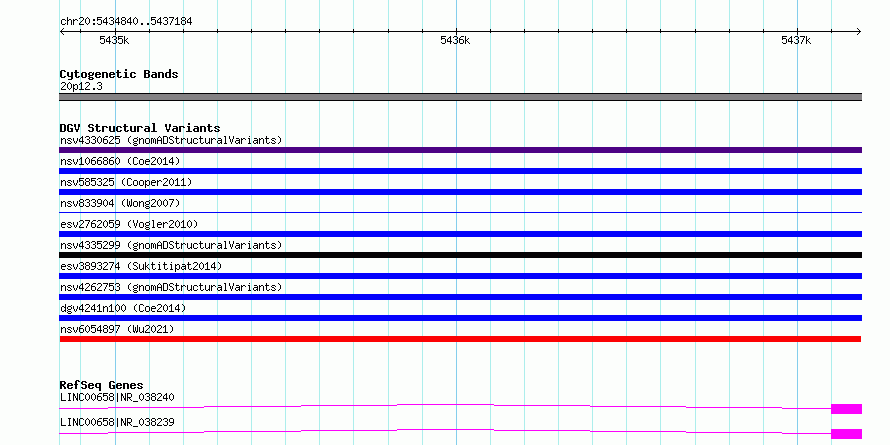The image size is (890, 445).
Task: Click the magenta exon block of NR_038239
Action: (x=846, y=434)
